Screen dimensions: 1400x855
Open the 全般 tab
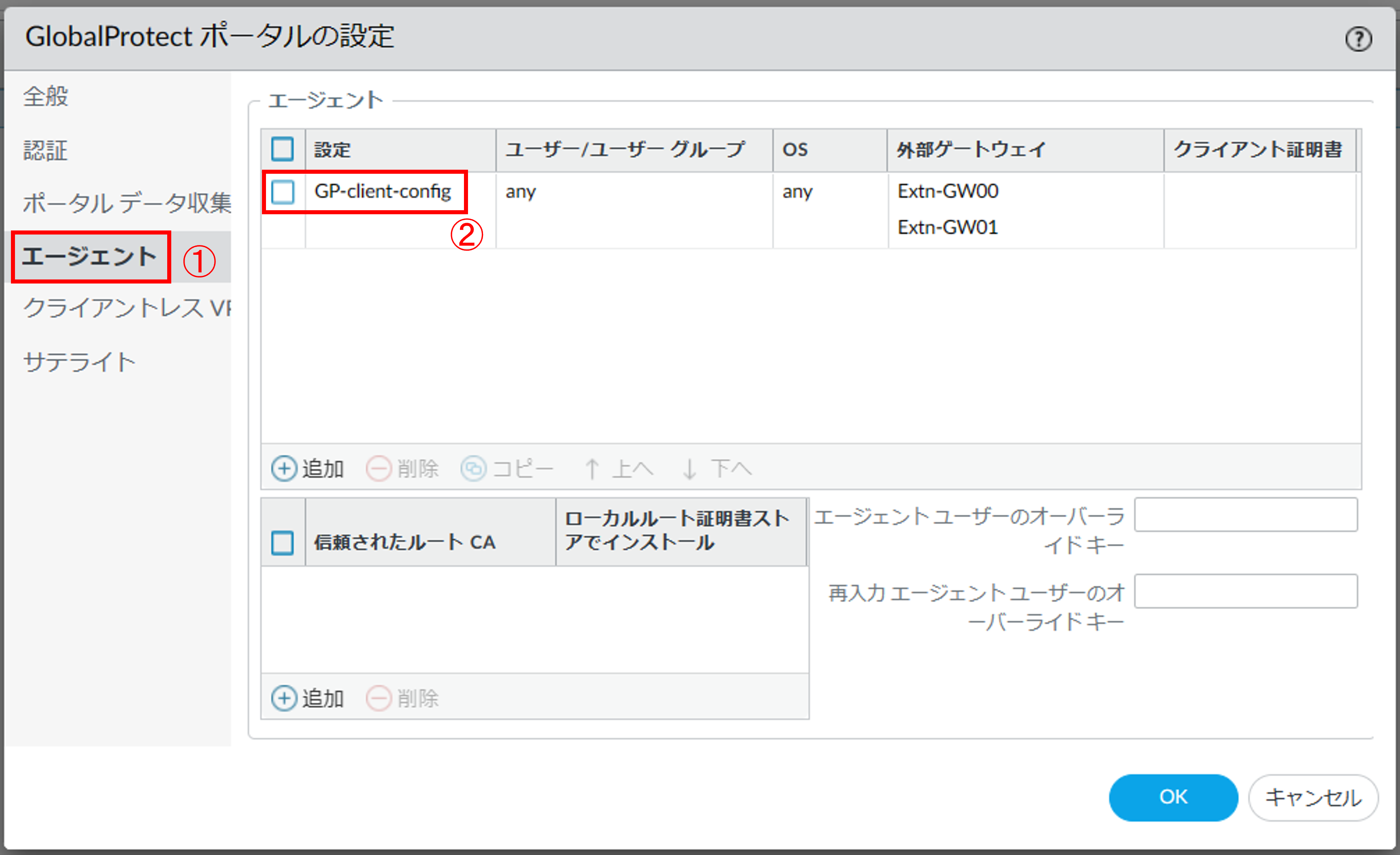45,96
